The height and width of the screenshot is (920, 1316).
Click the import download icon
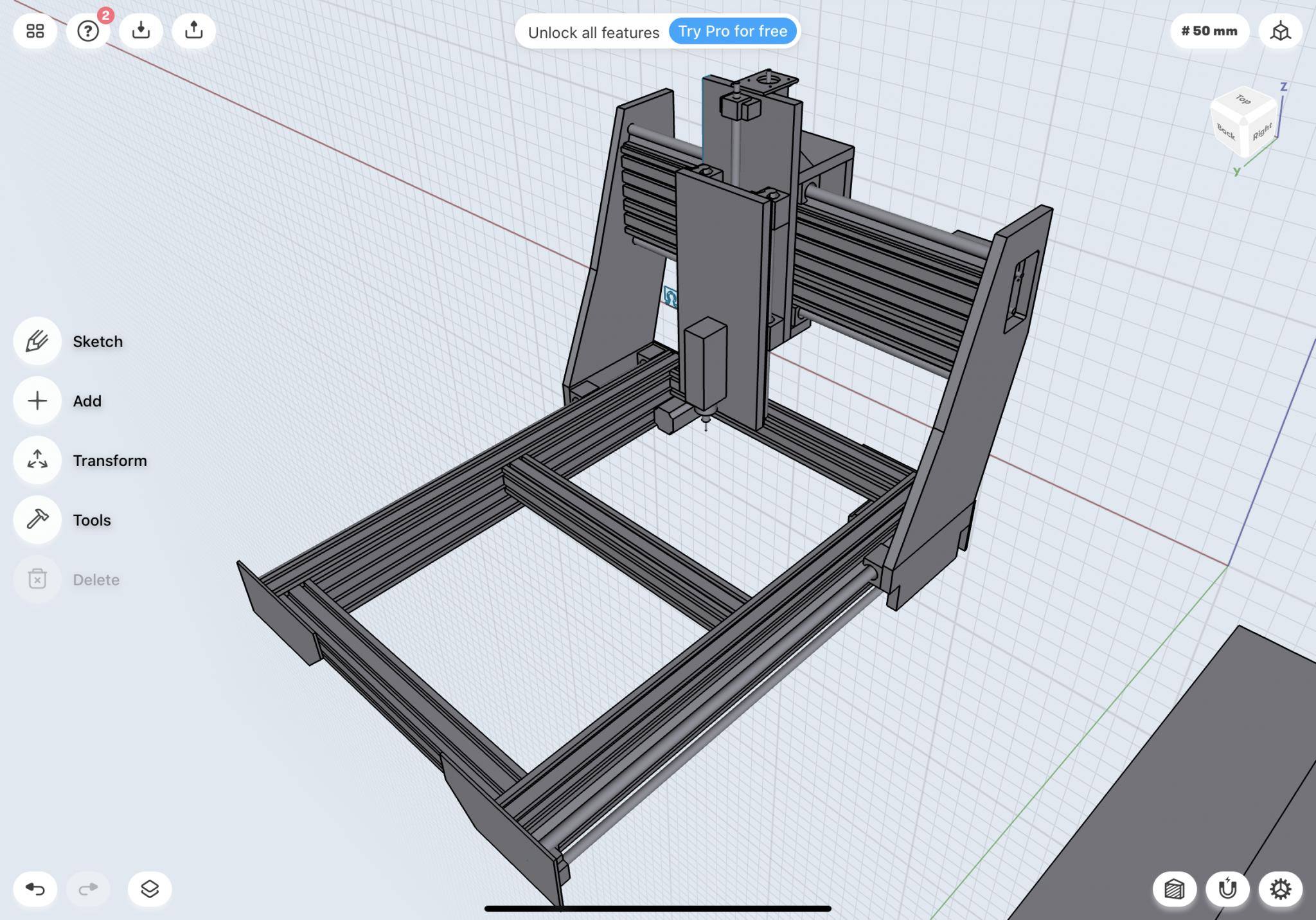tap(141, 31)
